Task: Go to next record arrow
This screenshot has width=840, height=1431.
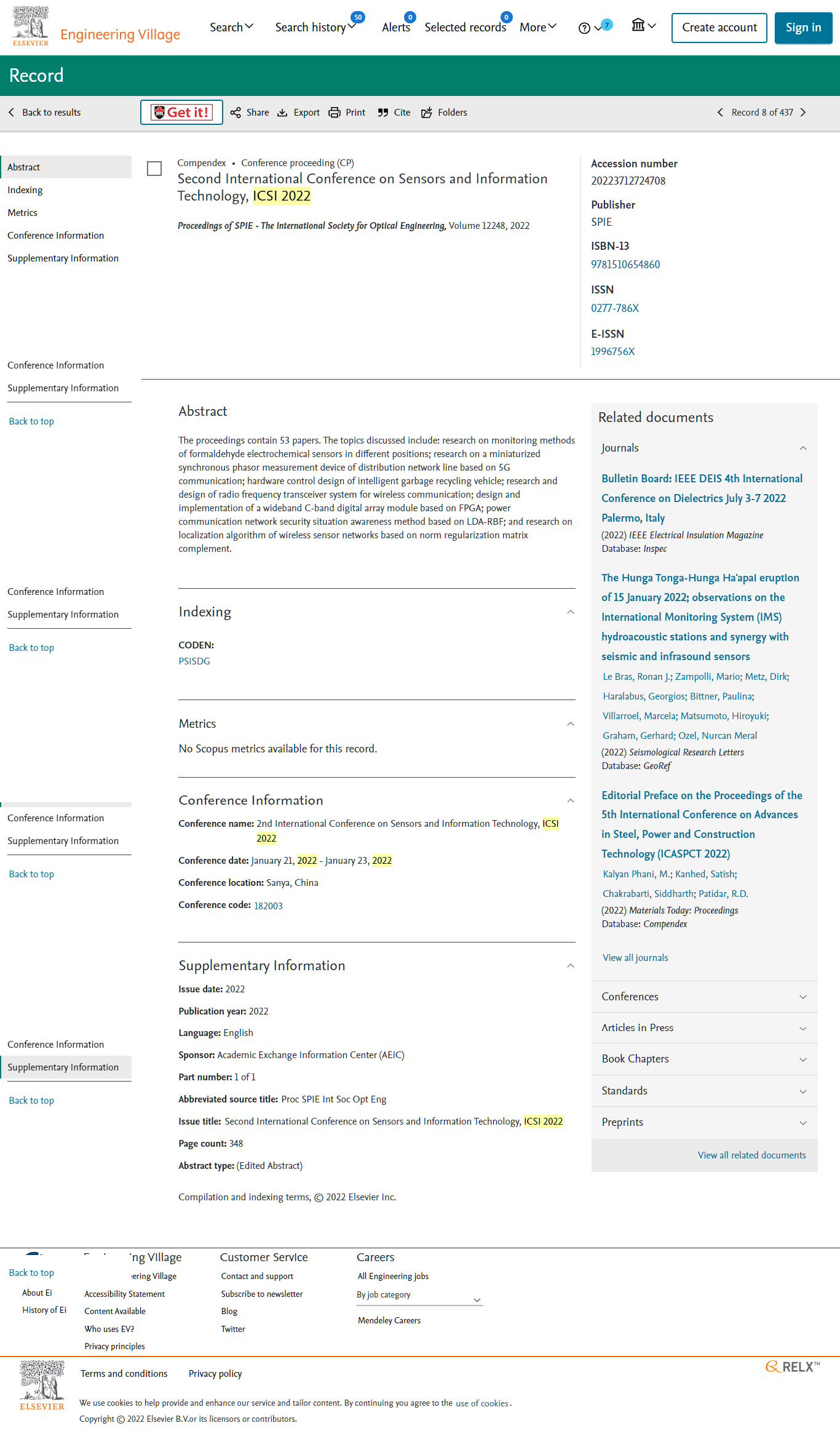Action: pos(803,113)
